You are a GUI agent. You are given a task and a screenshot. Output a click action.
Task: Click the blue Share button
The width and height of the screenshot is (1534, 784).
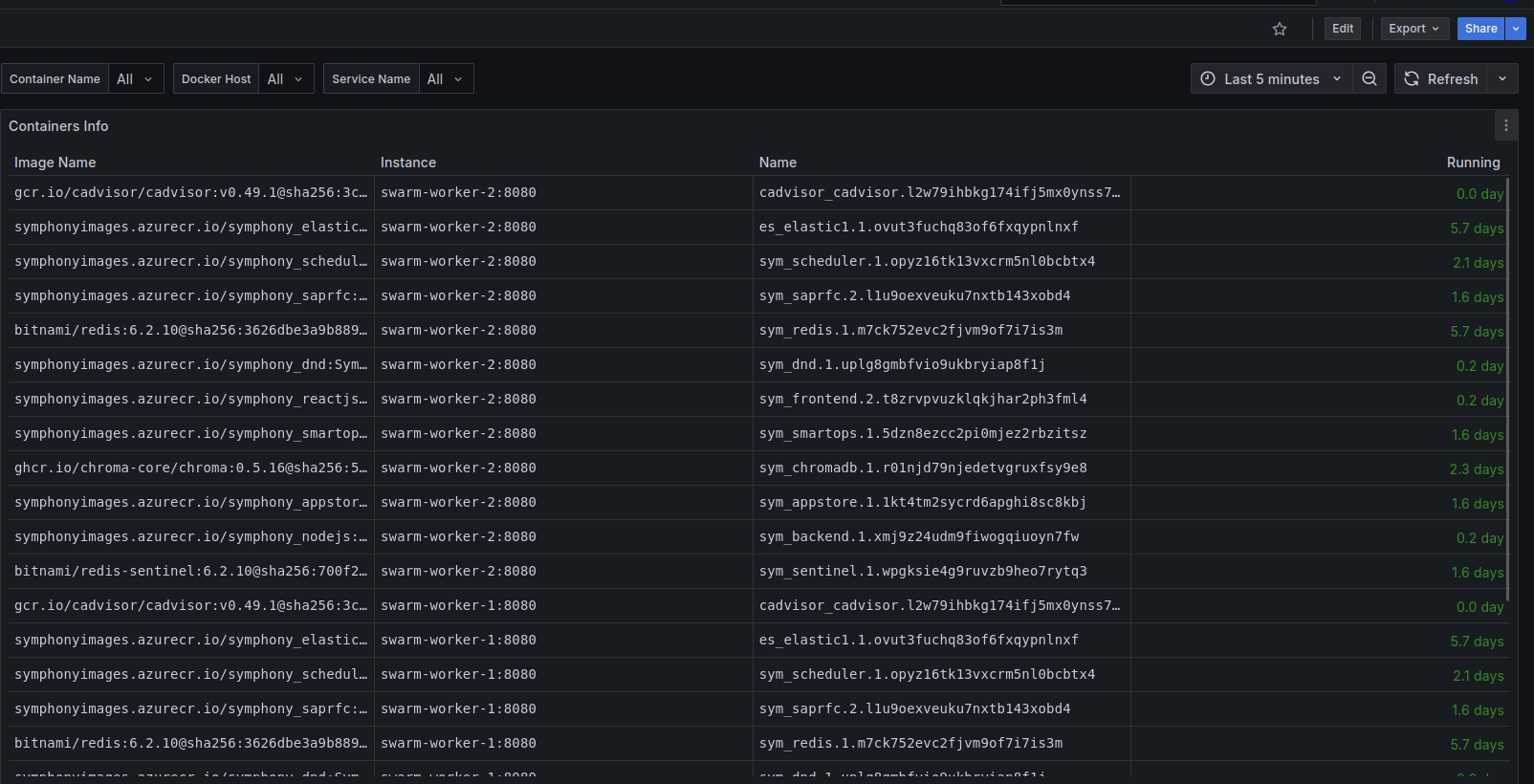pyautogui.click(x=1480, y=29)
